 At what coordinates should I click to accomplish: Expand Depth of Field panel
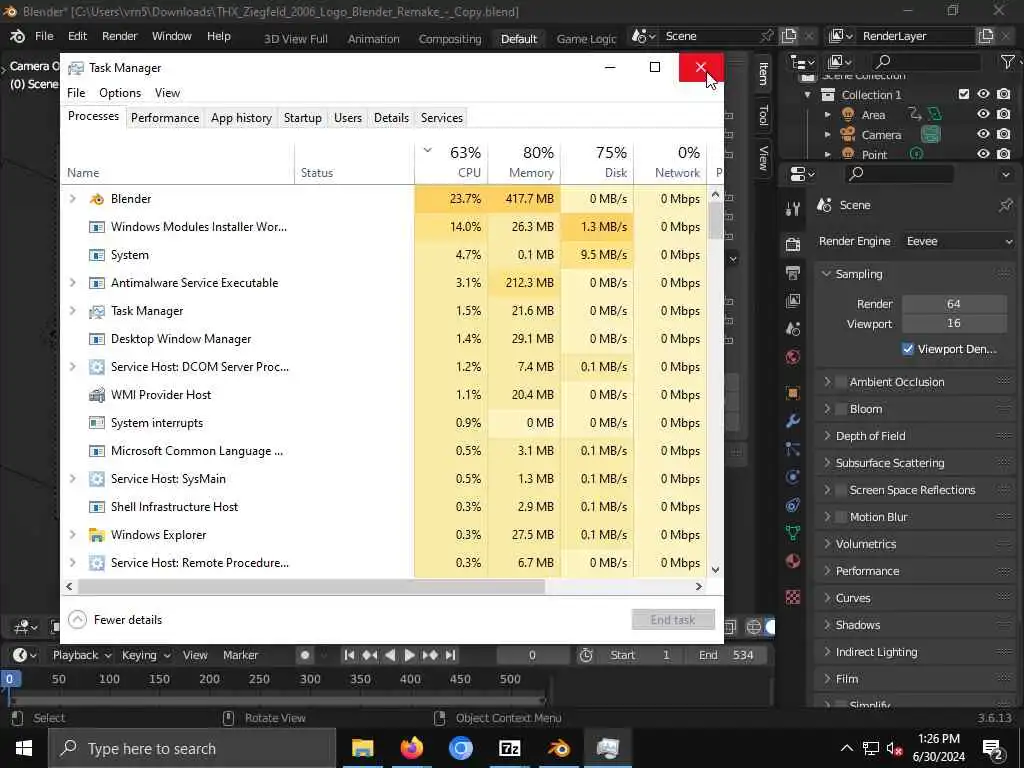coord(827,436)
